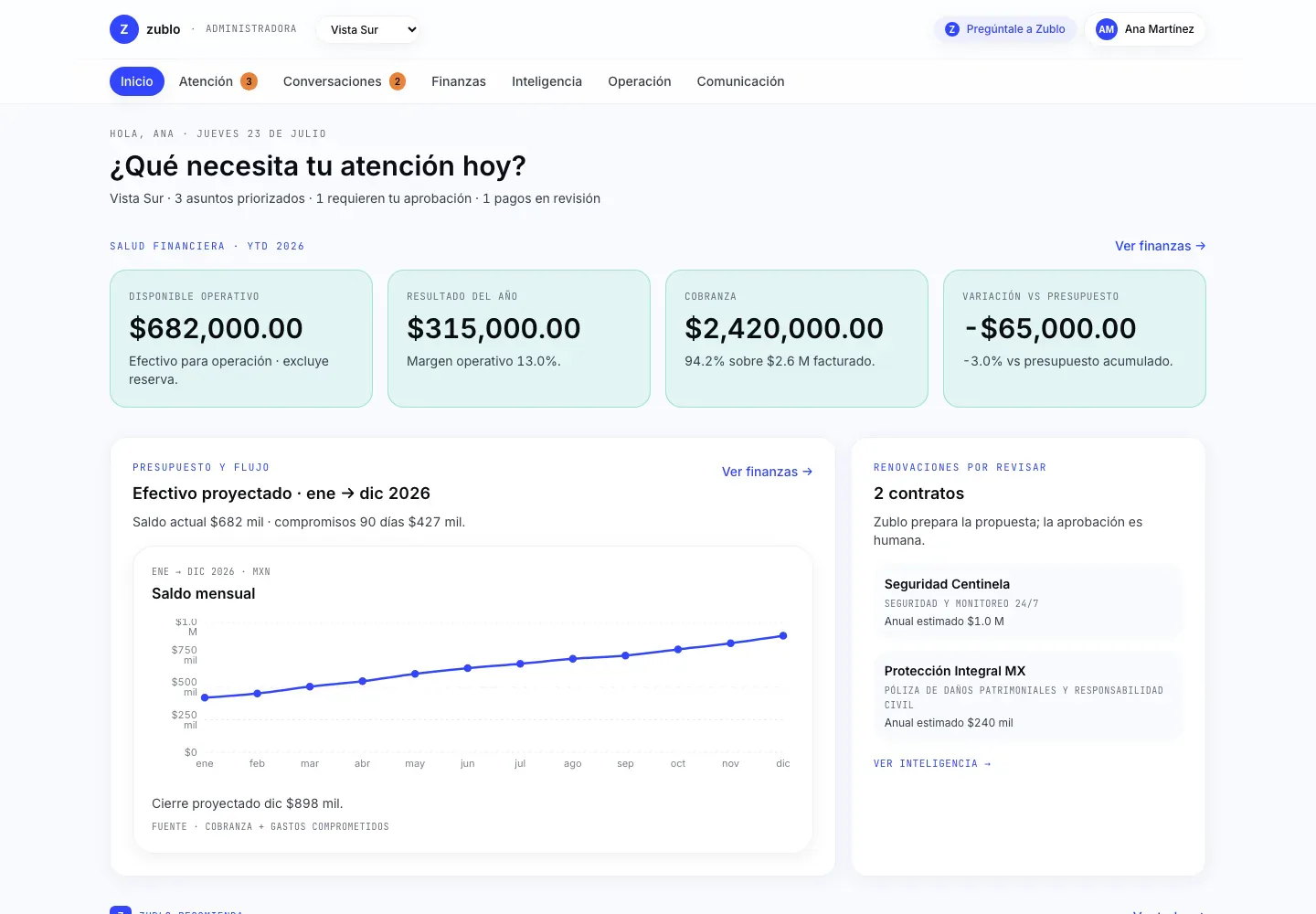
Task: Click the abr data point on chart
Action: pos(363,681)
